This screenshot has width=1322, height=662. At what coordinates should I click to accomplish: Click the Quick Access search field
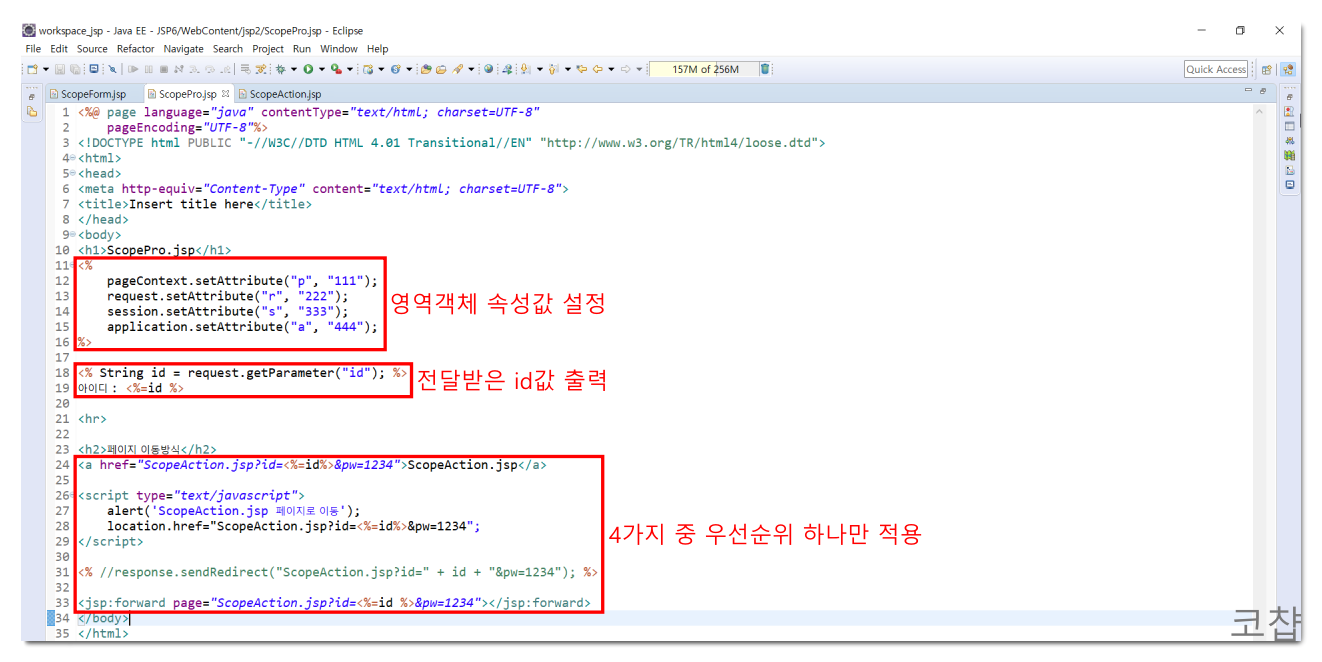pyautogui.click(x=1216, y=70)
